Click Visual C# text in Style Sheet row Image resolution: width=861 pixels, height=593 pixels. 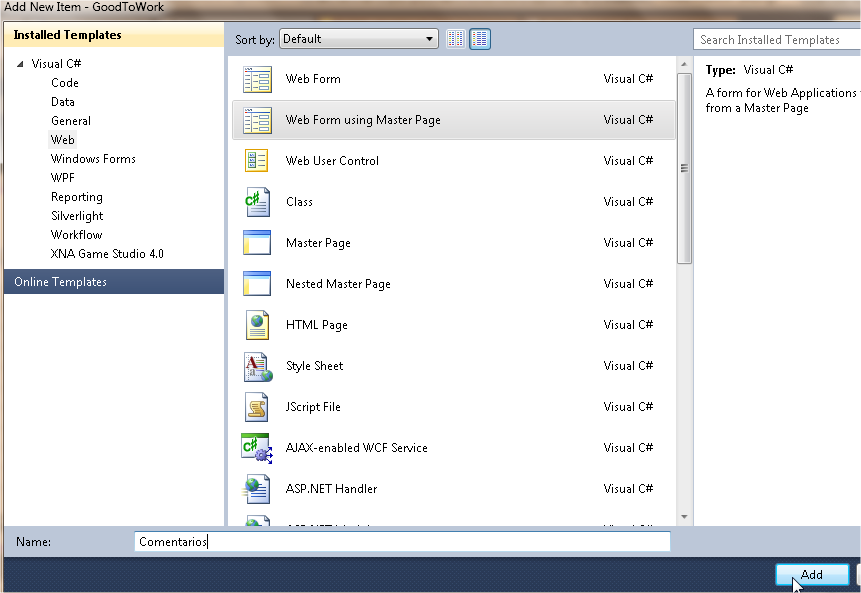[x=628, y=366]
